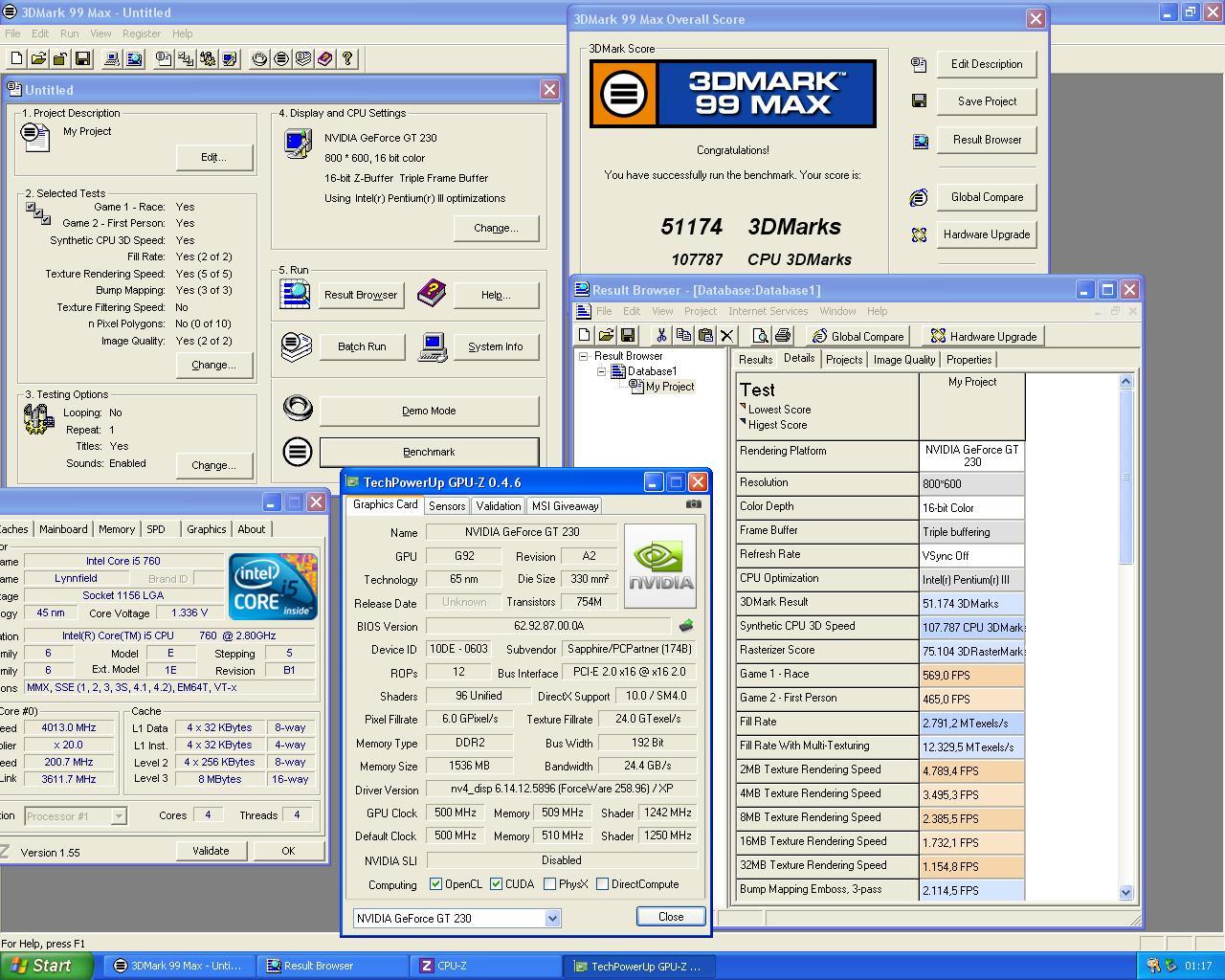Click the Testing Options icon in 3DMark toolbar
This screenshot has height=980, width=1225.
tap(208, 59)
